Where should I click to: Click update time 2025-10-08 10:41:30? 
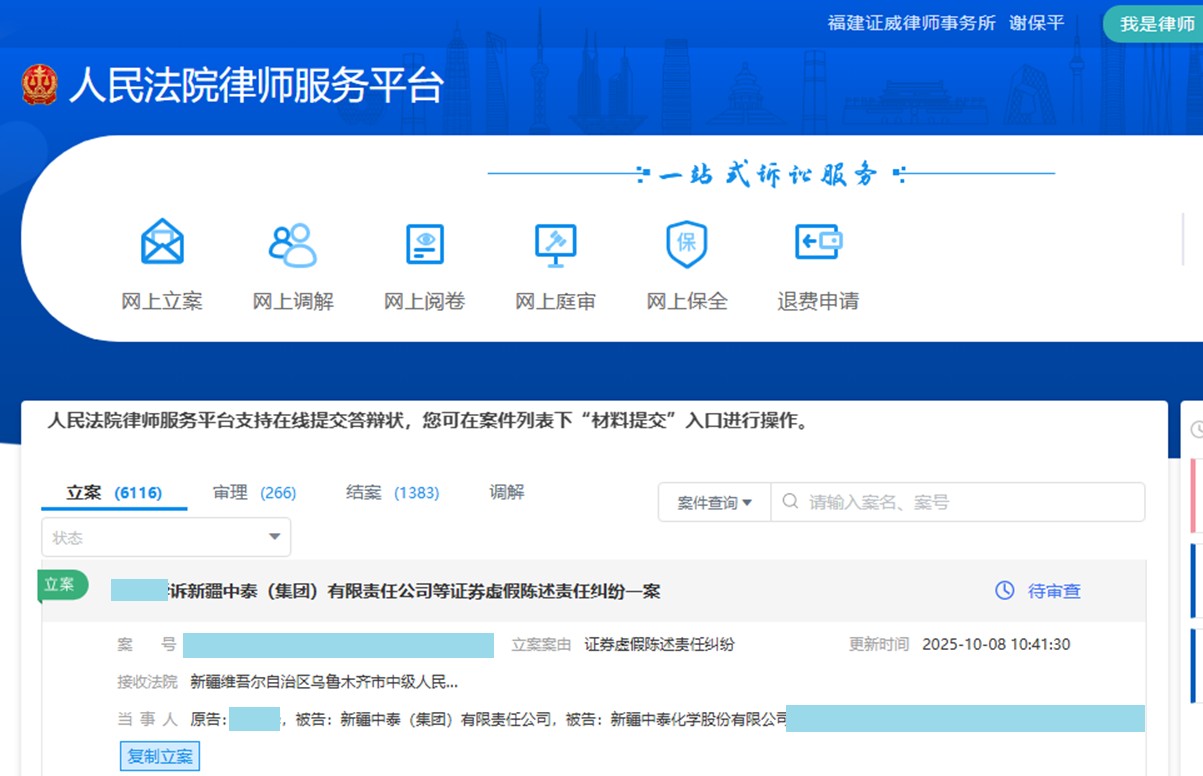click(996, 645)
